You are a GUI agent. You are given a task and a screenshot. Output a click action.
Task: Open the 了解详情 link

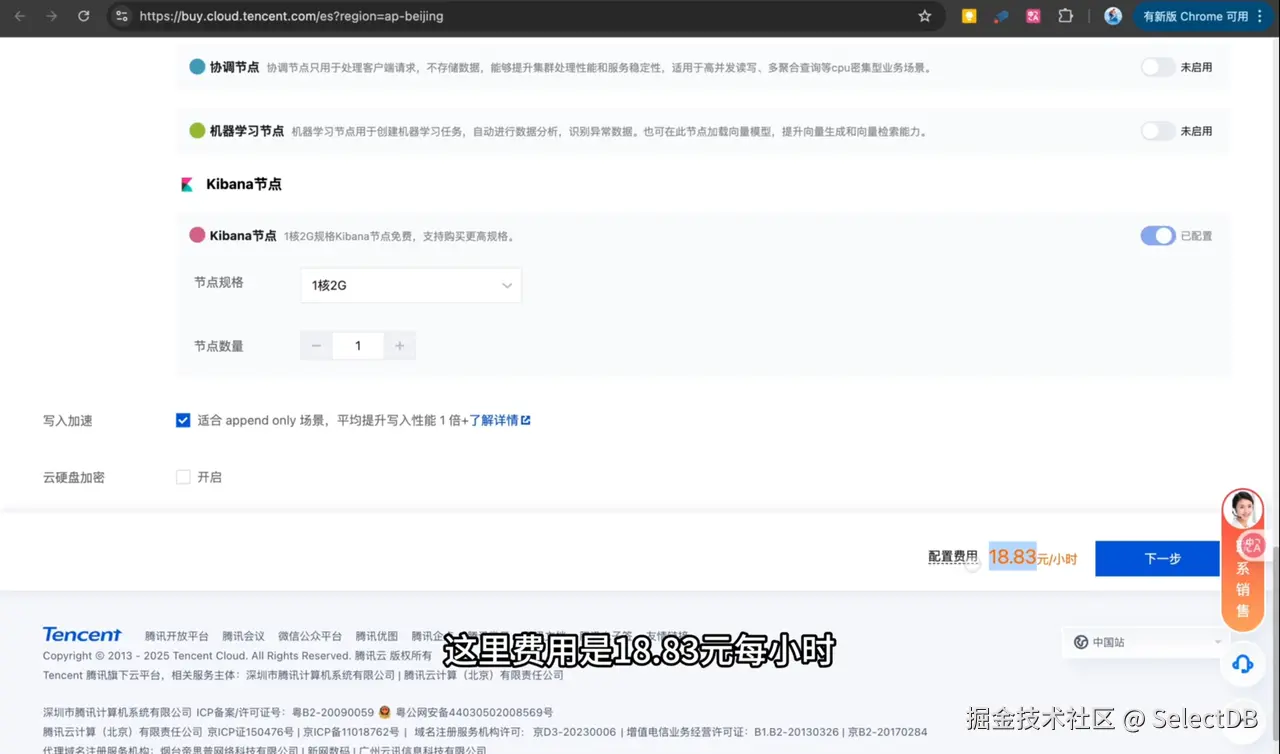pyautogui.click(x=497, y=420)
